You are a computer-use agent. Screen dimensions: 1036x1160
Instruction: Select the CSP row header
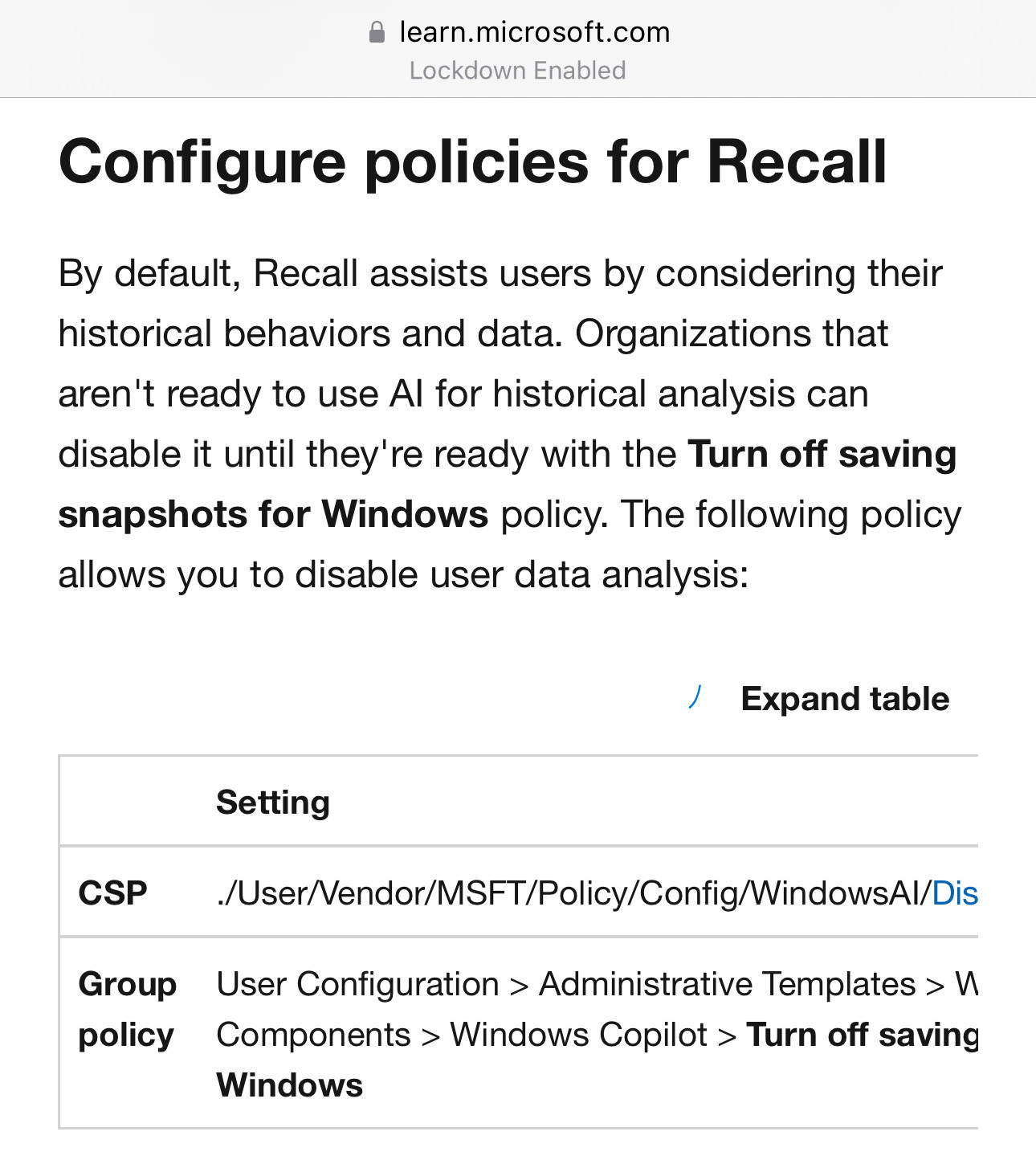tap(112, 892)
